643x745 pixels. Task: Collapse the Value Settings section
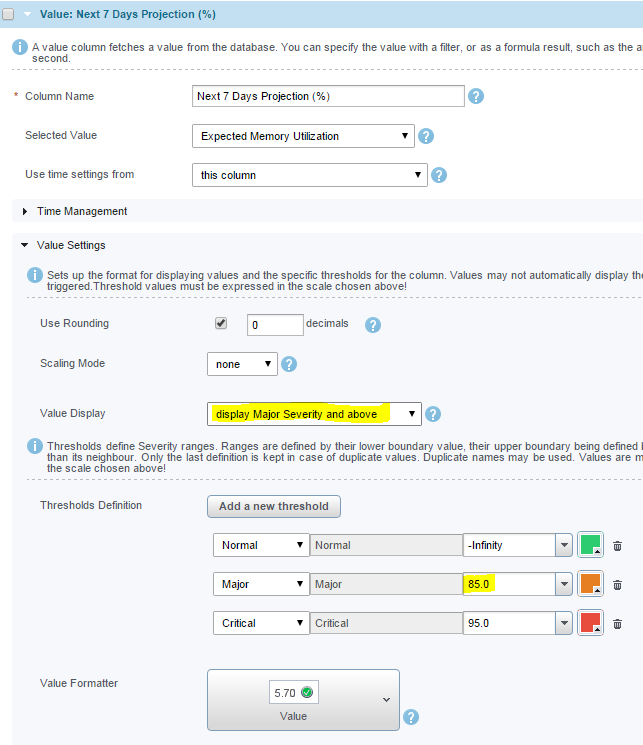tap(70, 245)
